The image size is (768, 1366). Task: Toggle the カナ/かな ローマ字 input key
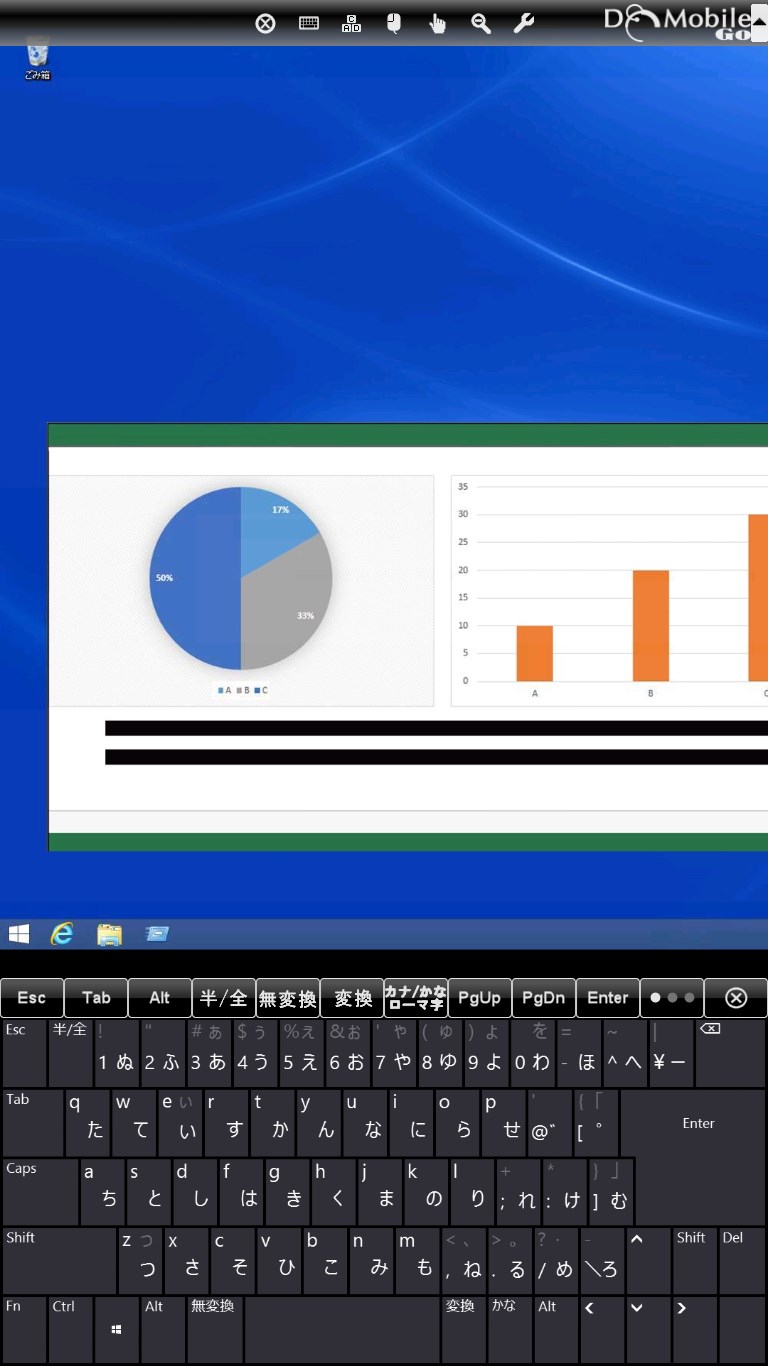(415, 998)
